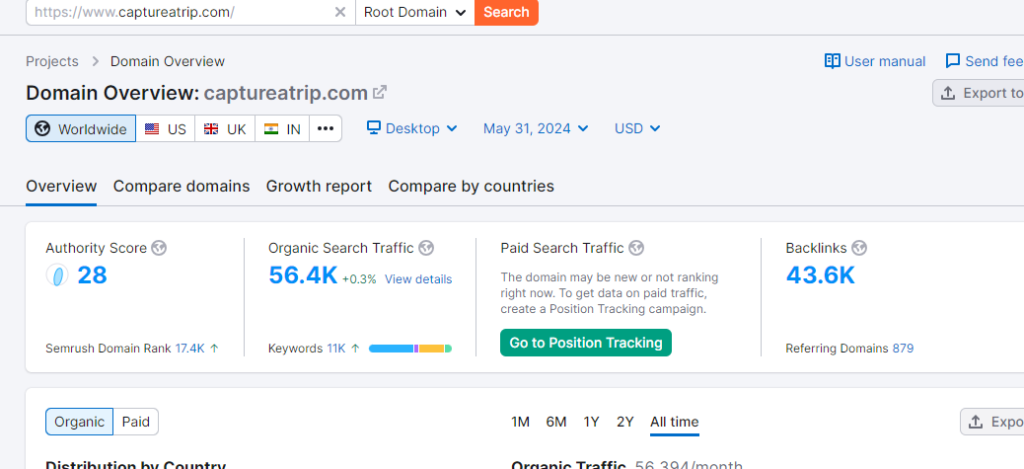Set time range to 1Y
Screen dimensions: 1024x469
591,422
